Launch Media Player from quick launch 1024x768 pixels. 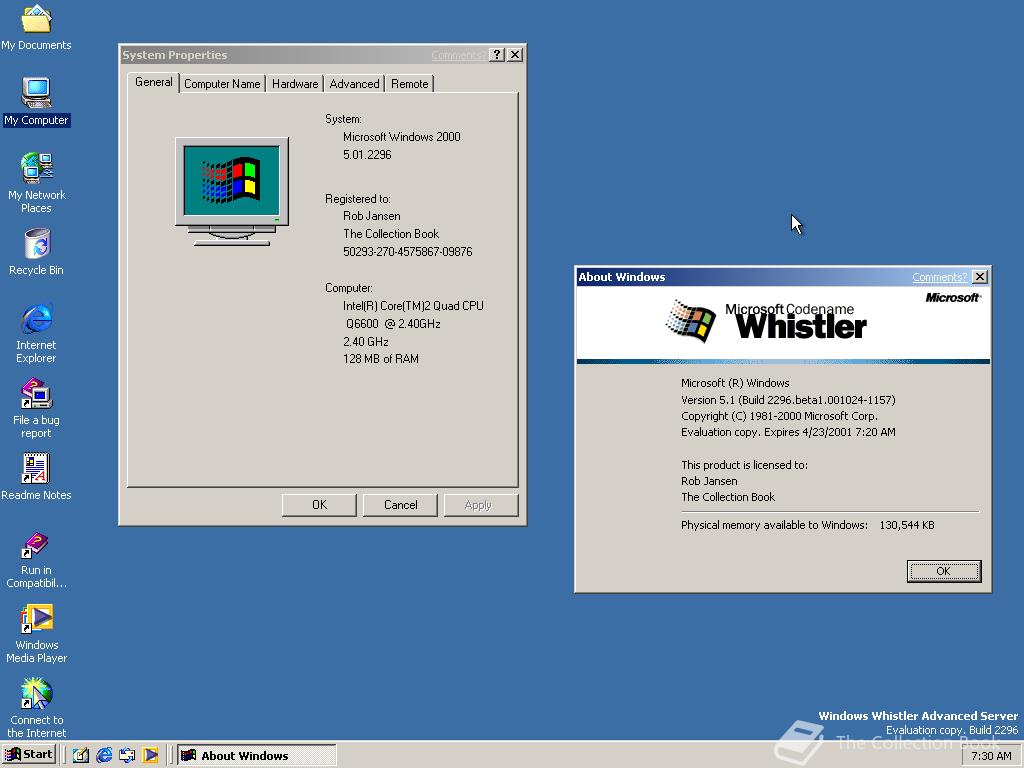pyautogui.click(x=150, y=755)
